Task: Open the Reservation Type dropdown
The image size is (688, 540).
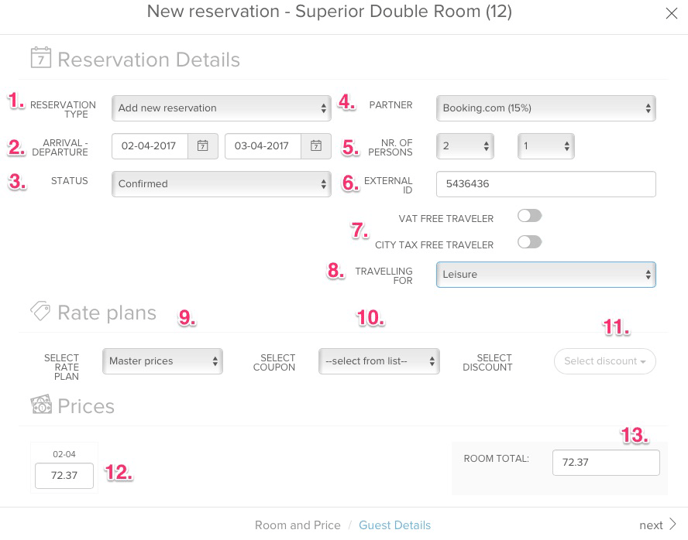Action: click(x=221, y=108)
